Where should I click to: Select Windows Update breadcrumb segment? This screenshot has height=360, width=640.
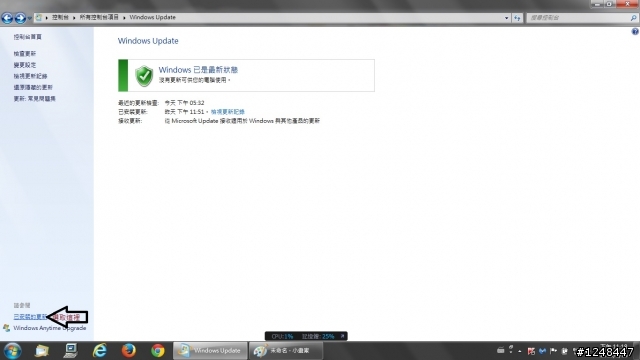153,18
